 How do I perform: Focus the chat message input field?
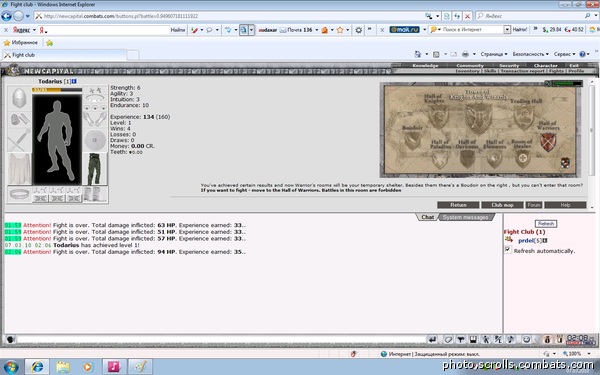[x=222, y=339]
